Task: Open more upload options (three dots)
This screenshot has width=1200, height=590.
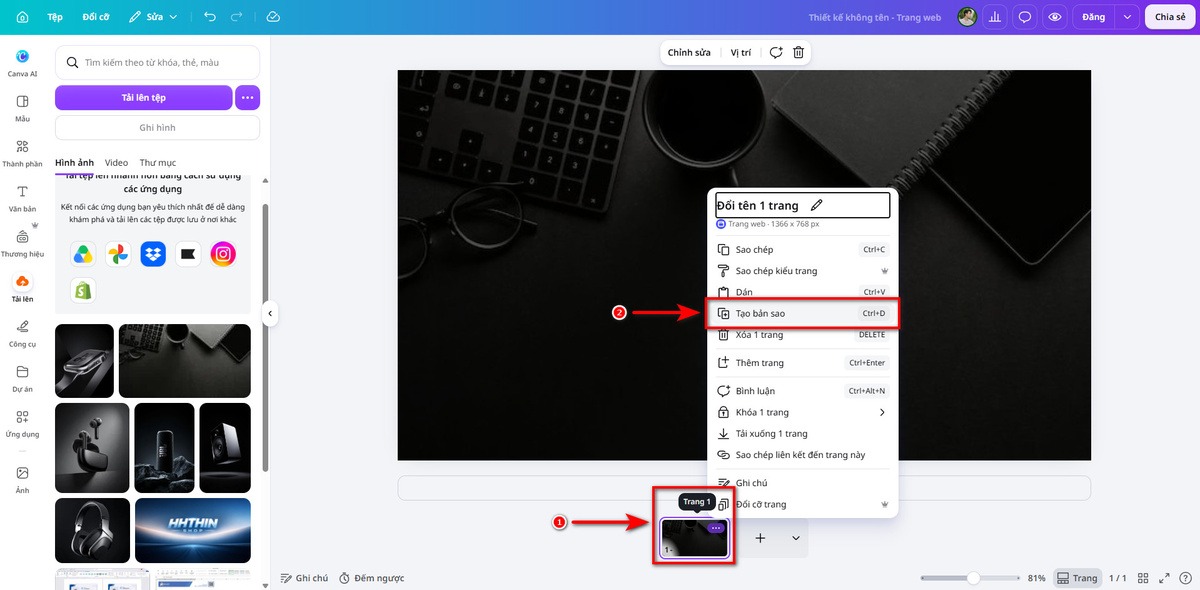Action: (247, 97)
